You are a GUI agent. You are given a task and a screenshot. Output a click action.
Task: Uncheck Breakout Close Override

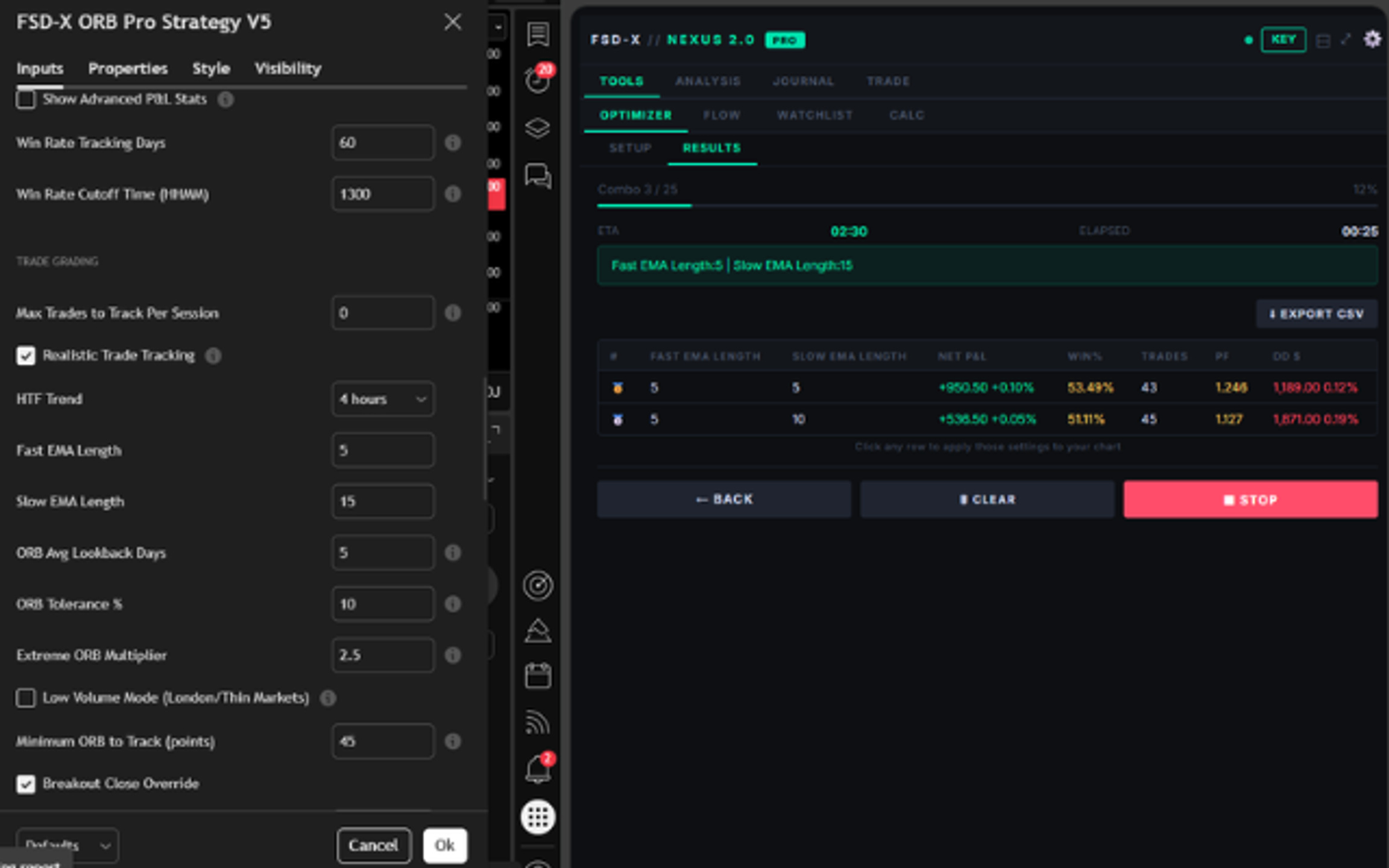tap(26, 784)
